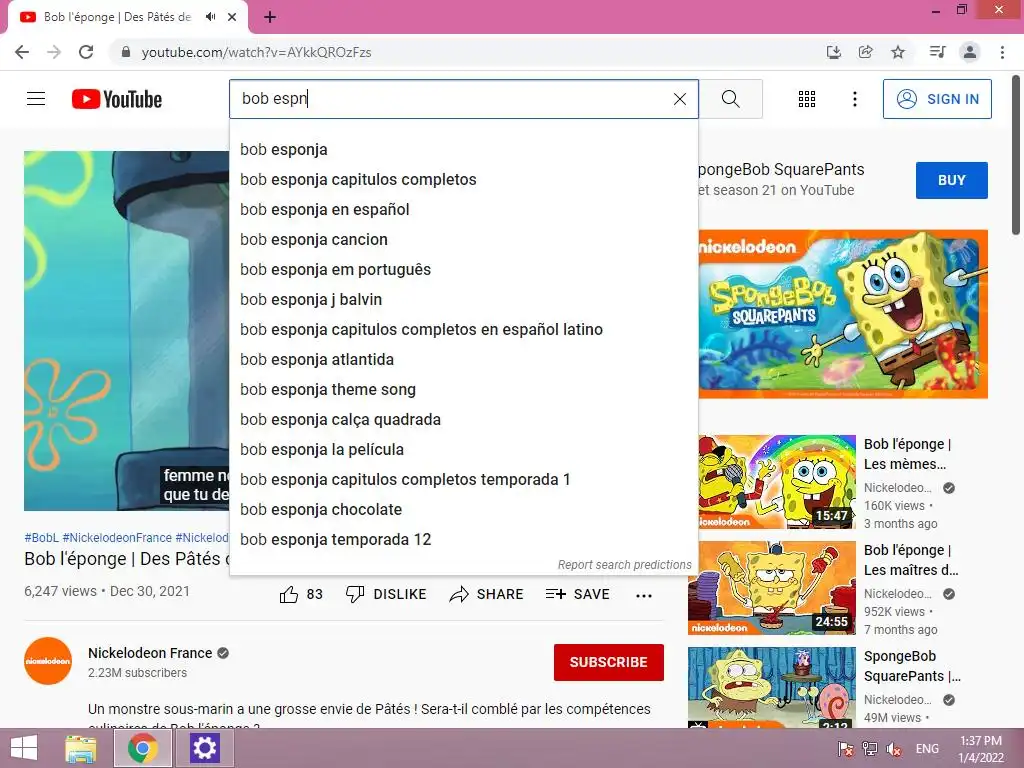Click inside the YouTube search field

(464, 99)
